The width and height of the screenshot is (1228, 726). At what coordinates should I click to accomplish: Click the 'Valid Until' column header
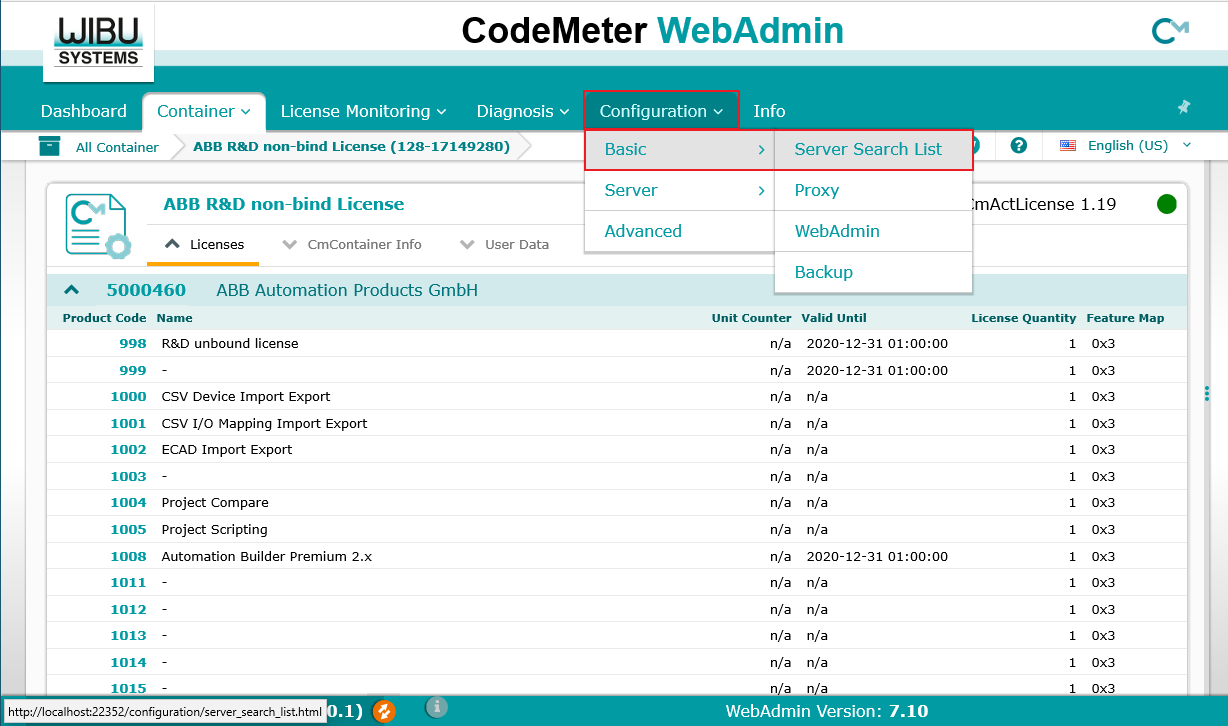coord(834,318)
